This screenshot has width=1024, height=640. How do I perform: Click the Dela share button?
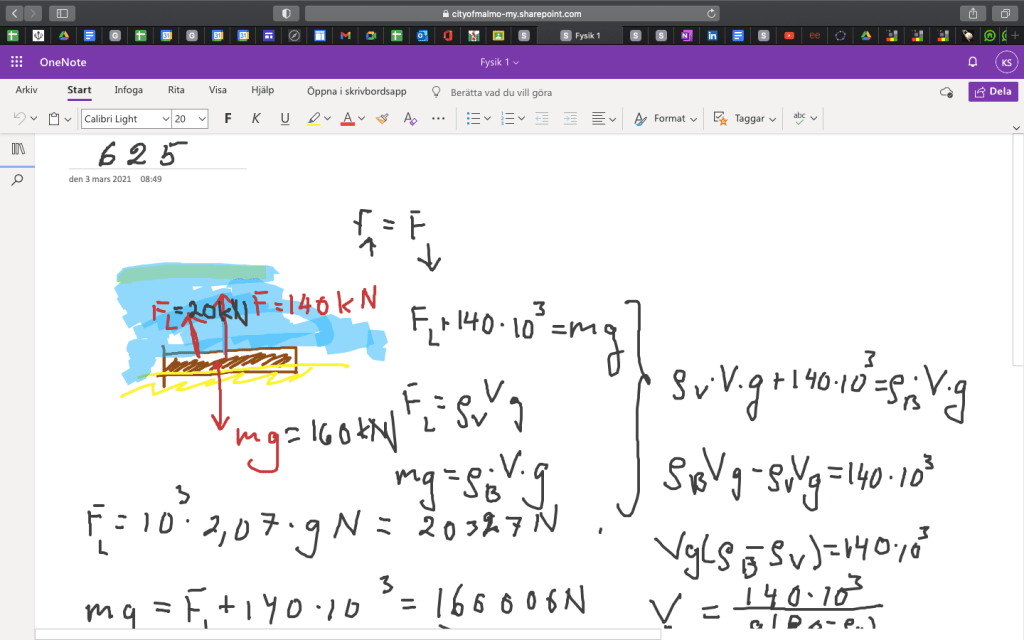click(x=993, y=91)
